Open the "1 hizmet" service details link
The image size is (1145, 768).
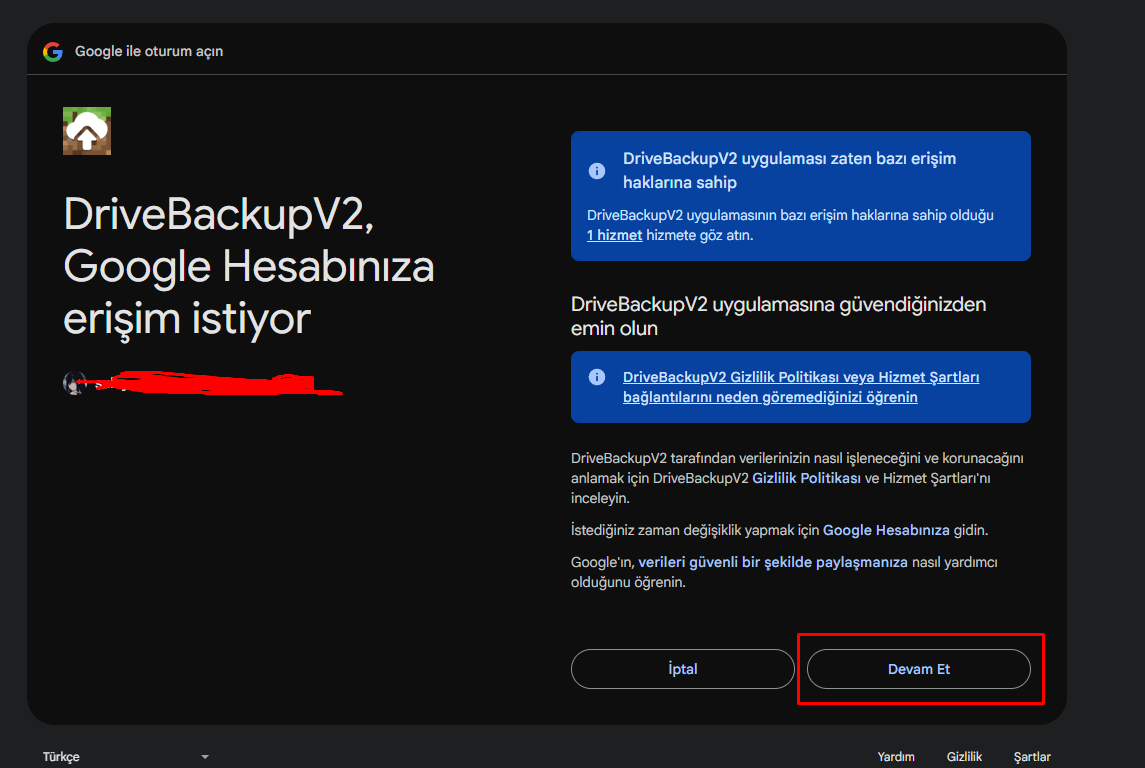(614, 234)
